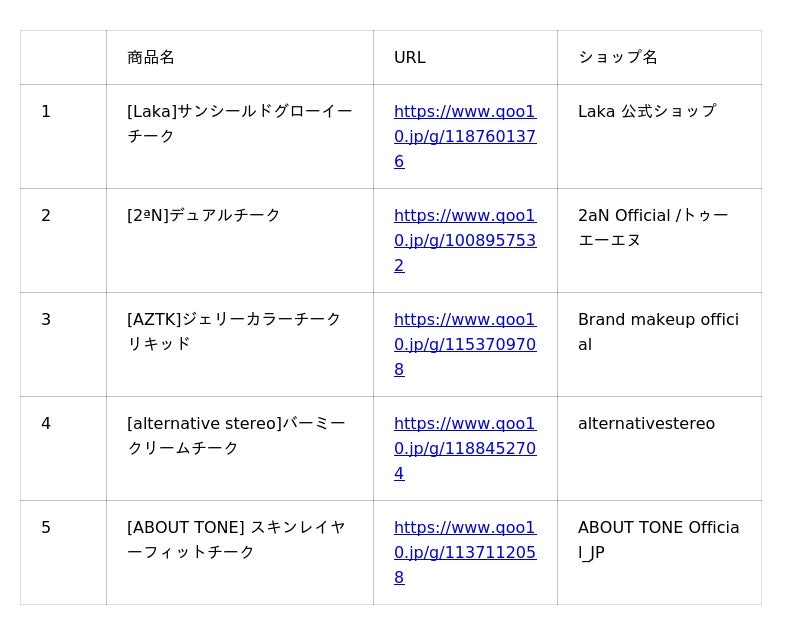The width and height of the screenshot is (800, 635).
Task: Click the row number 4 cell
Action: coord(63,449)
